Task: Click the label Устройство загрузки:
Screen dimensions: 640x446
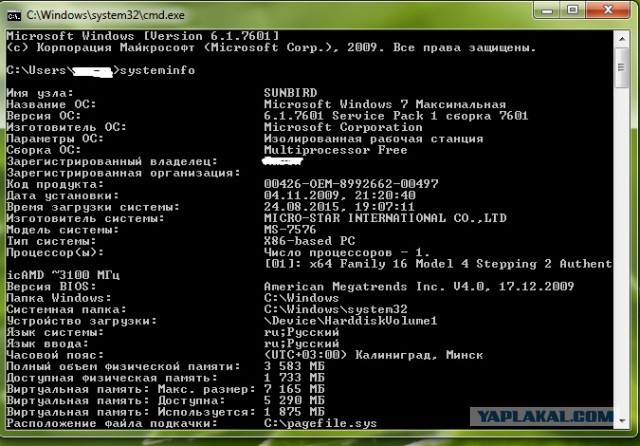Action: 81,321
